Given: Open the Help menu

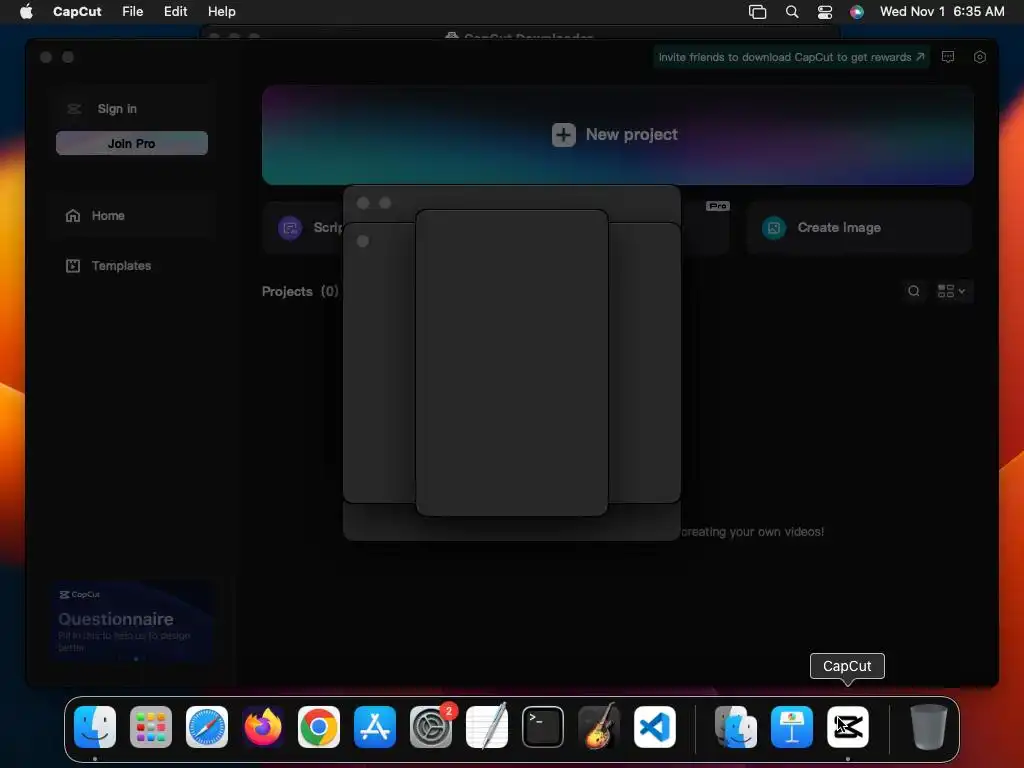Looking at the screenshot, I should [221, 12].
